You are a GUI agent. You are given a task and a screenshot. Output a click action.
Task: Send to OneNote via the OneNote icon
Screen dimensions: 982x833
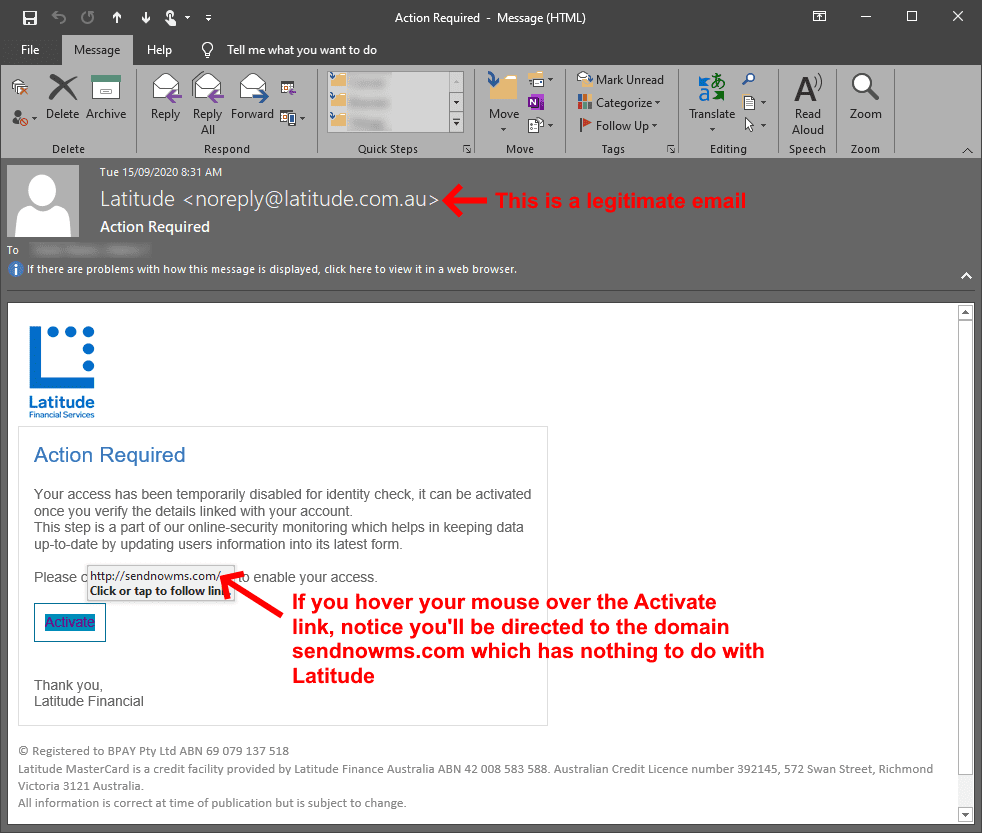[x=536, y=102]
